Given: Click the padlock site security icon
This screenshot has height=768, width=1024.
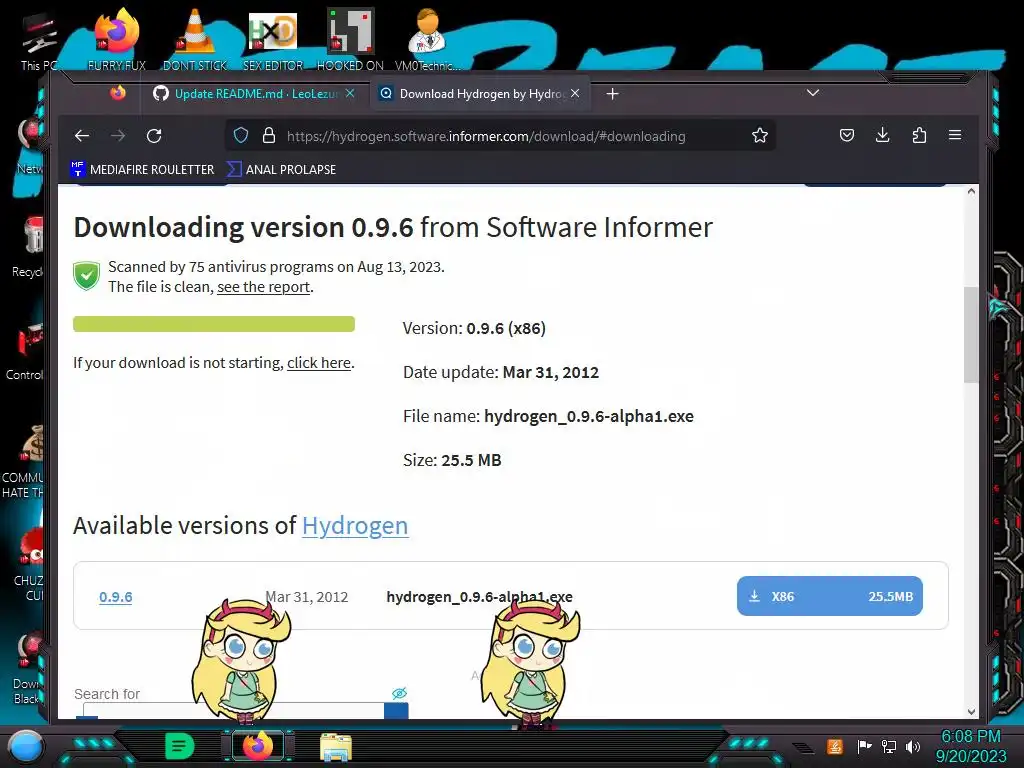Looking at the screenshot, I should [x=268, y=135].
